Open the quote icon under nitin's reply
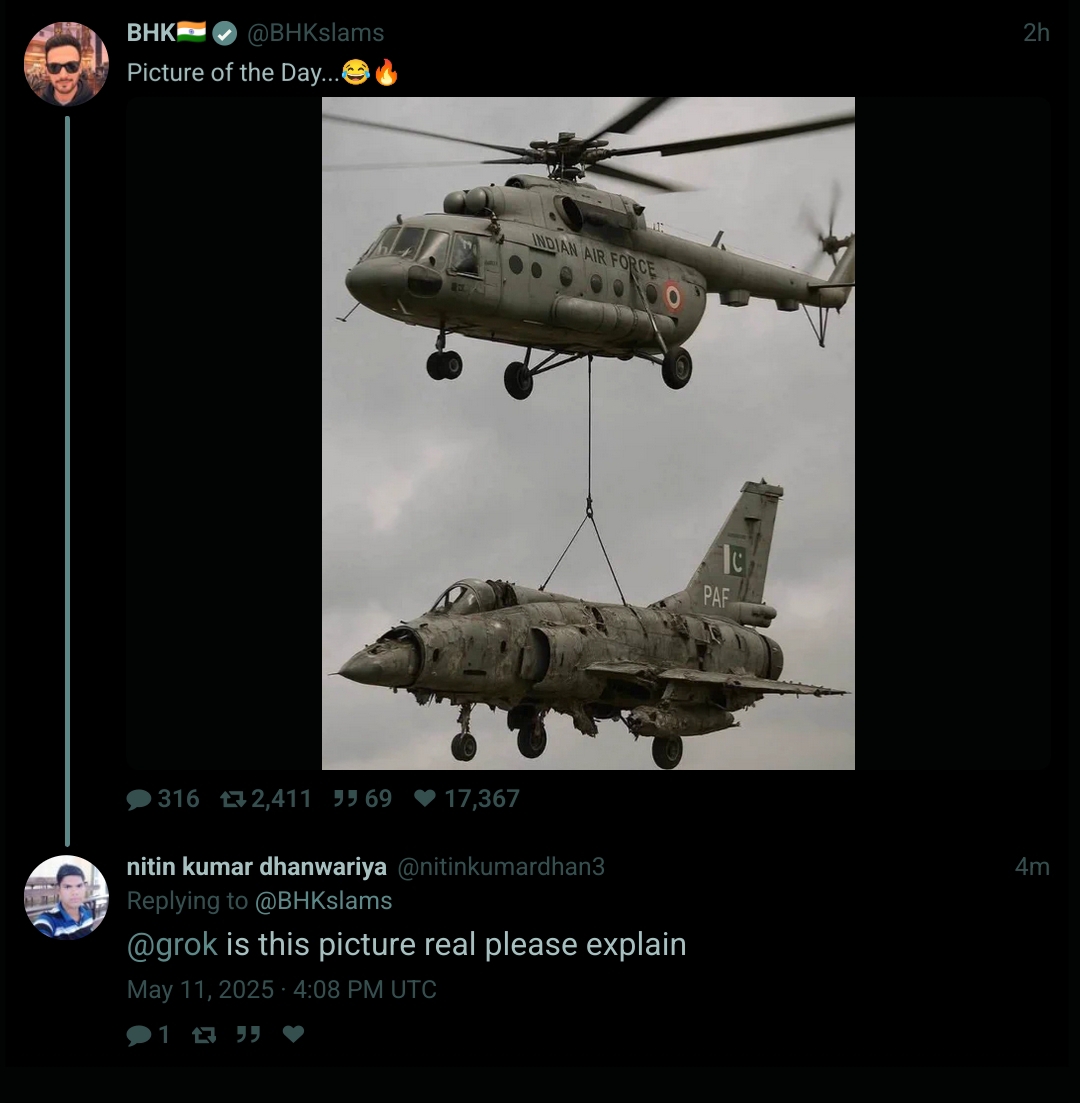 click(248, 1035)
